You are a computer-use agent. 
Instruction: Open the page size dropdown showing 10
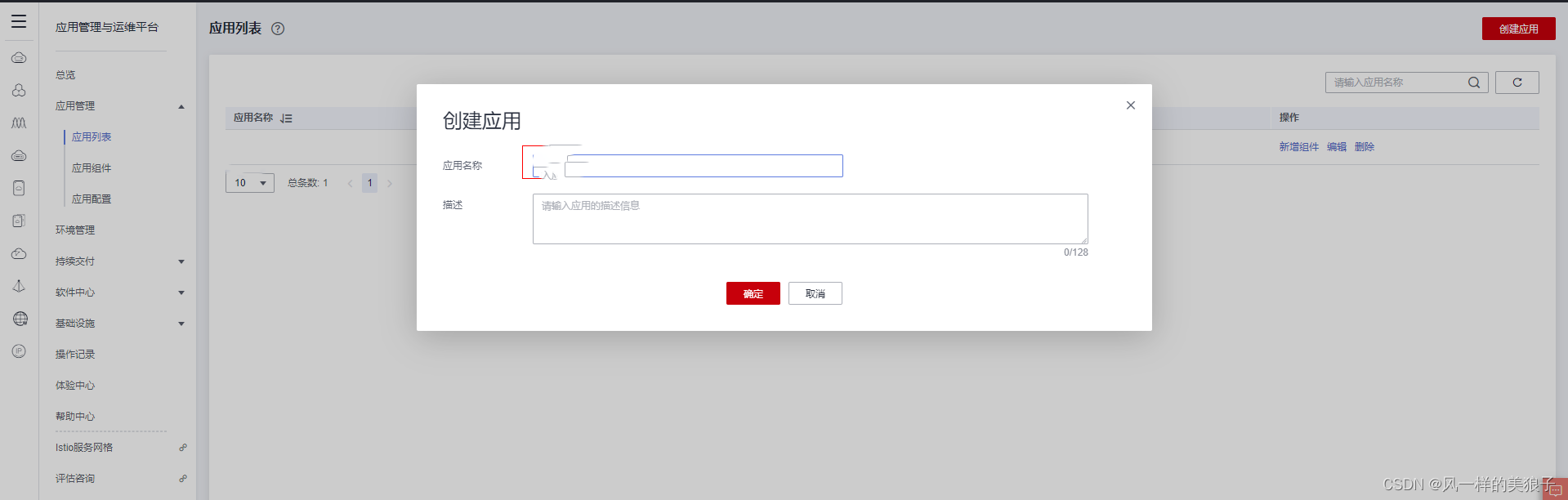click(x=250, y=183)
